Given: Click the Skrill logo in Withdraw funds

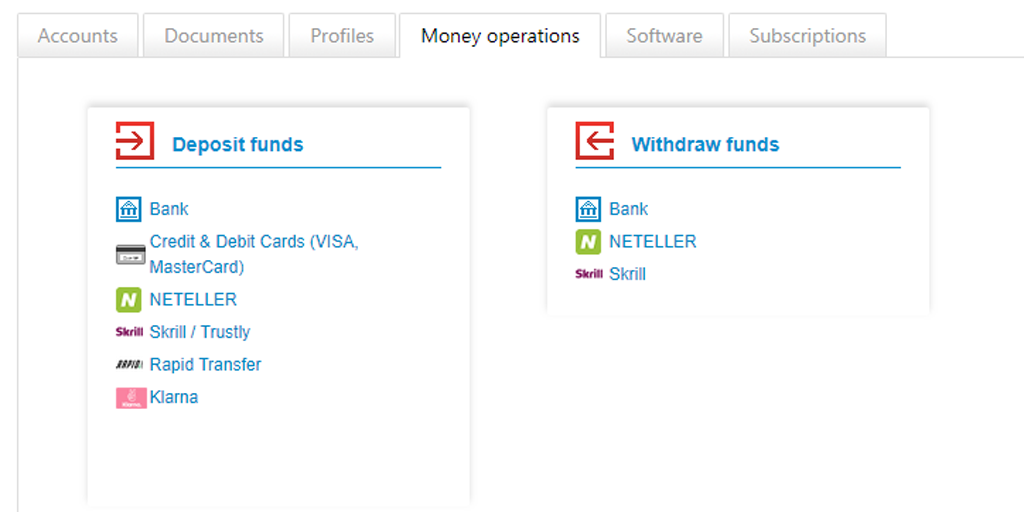Looking at the screenshot, I should click(589, 274).
